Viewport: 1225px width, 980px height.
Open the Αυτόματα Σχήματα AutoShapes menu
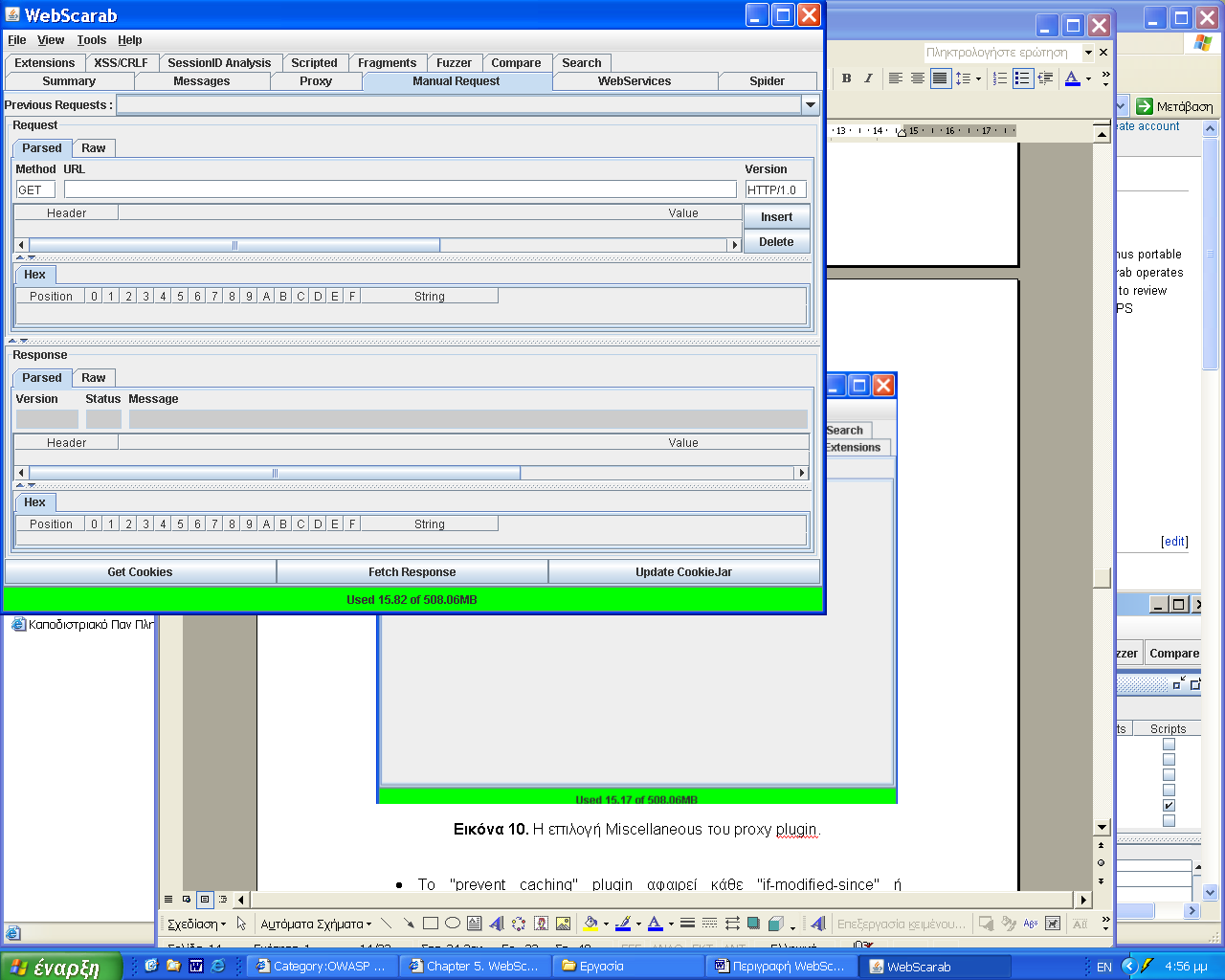[316, 924]
